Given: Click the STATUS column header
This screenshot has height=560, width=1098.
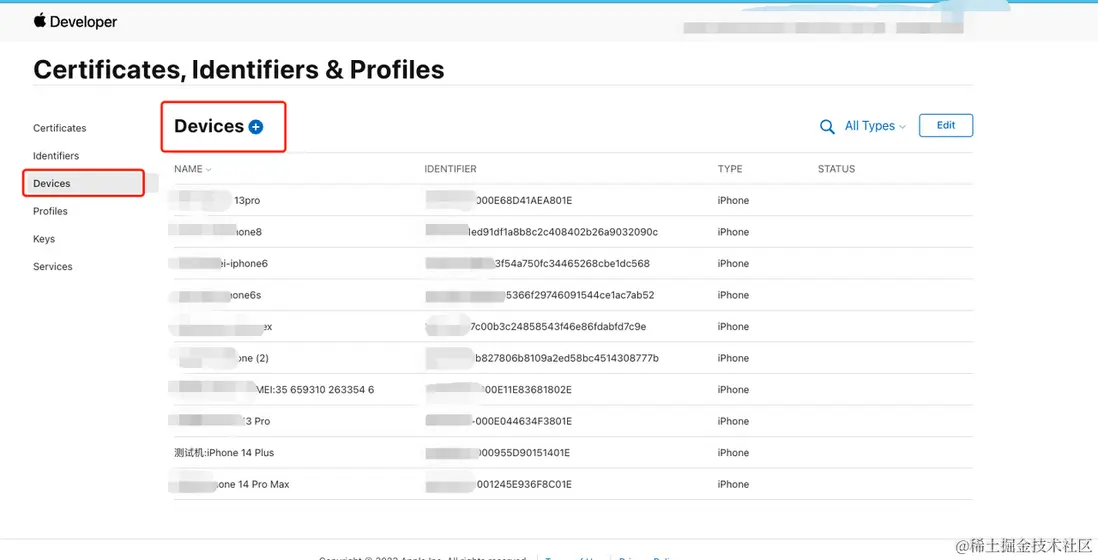Looking at the screenshot, I should pyautogui.click(x=836, y=169).
